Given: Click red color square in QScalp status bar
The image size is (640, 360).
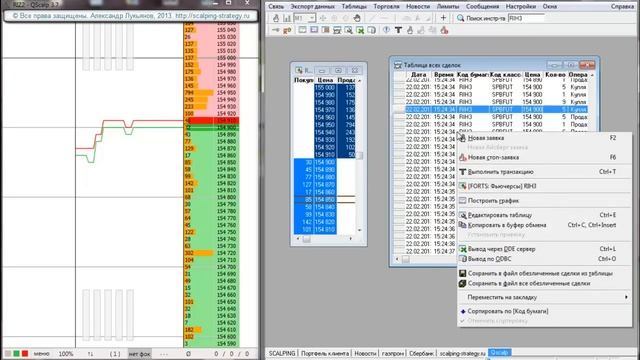Looking at the screenshot, I should [x=25, y=353].
